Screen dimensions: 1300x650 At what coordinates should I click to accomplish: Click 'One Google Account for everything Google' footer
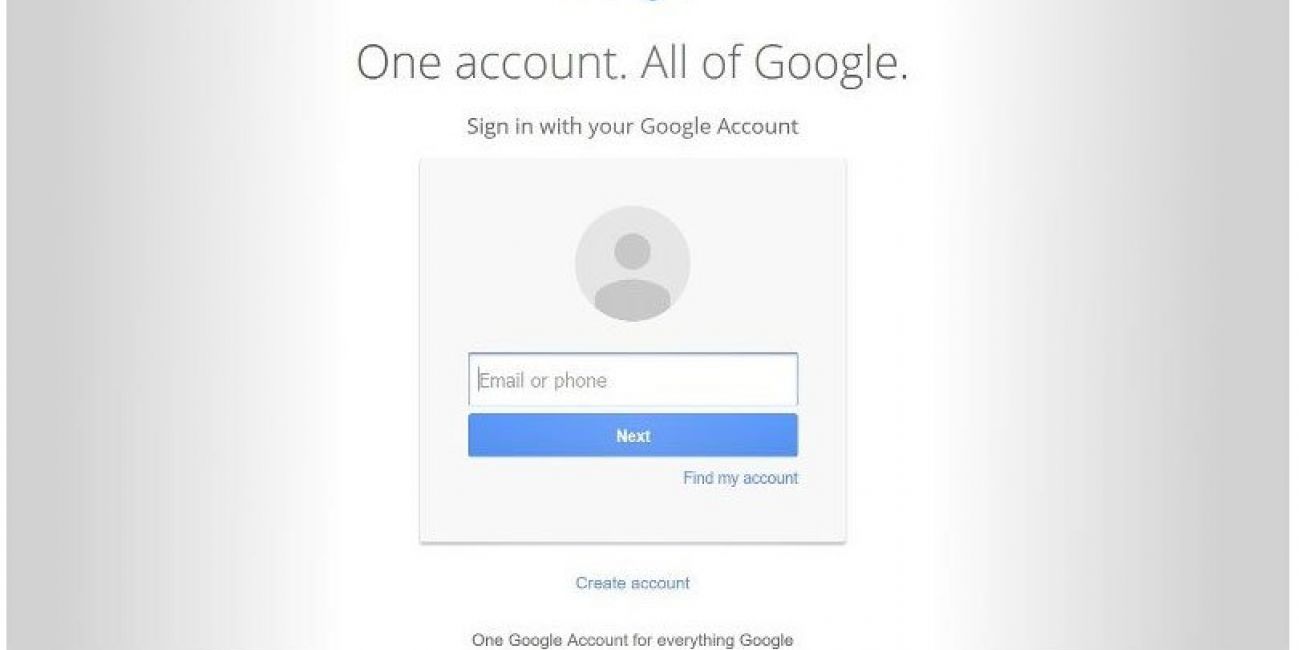633,639
